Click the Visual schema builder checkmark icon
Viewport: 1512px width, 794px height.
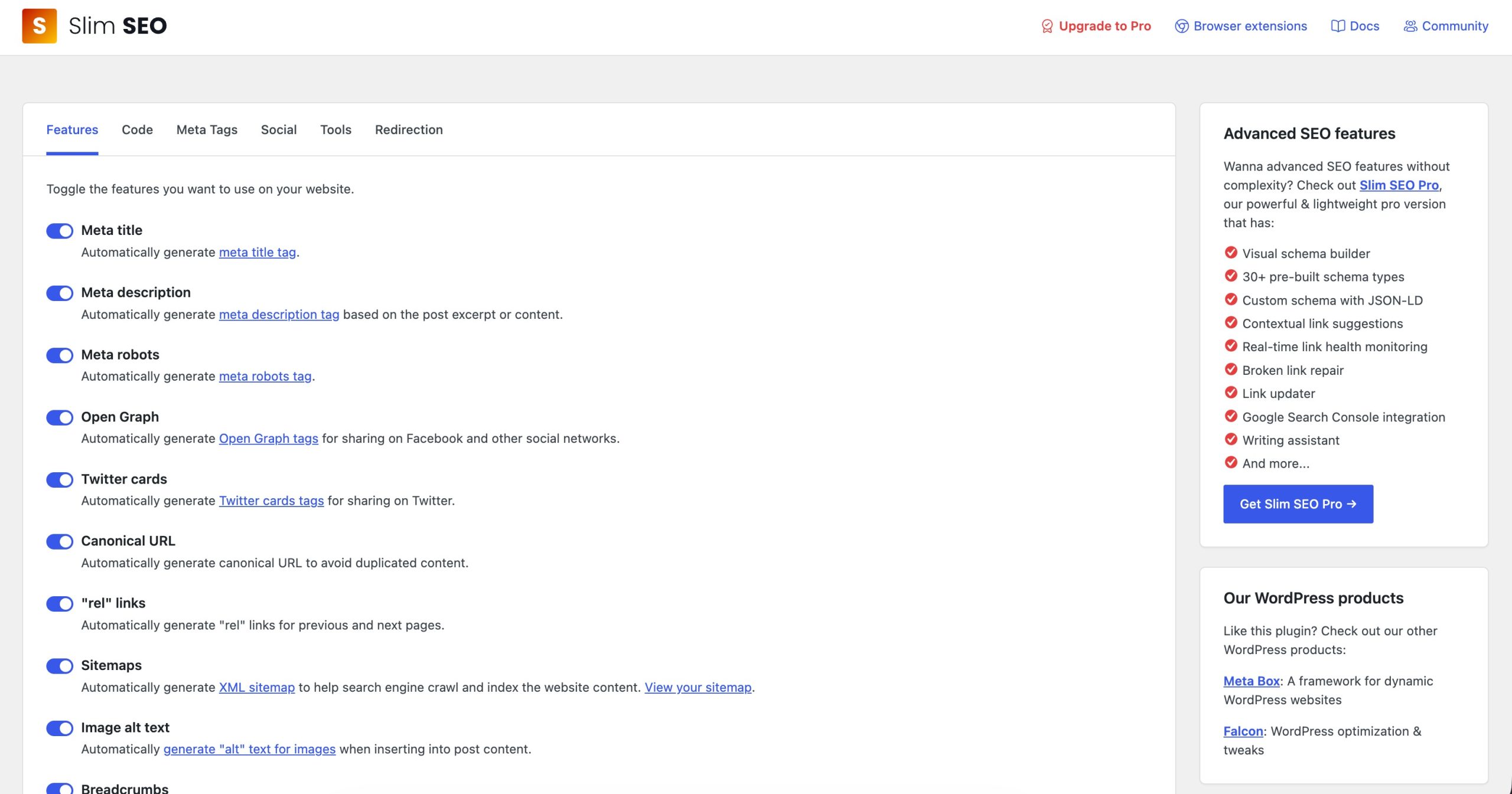(x=1231, y=253)
